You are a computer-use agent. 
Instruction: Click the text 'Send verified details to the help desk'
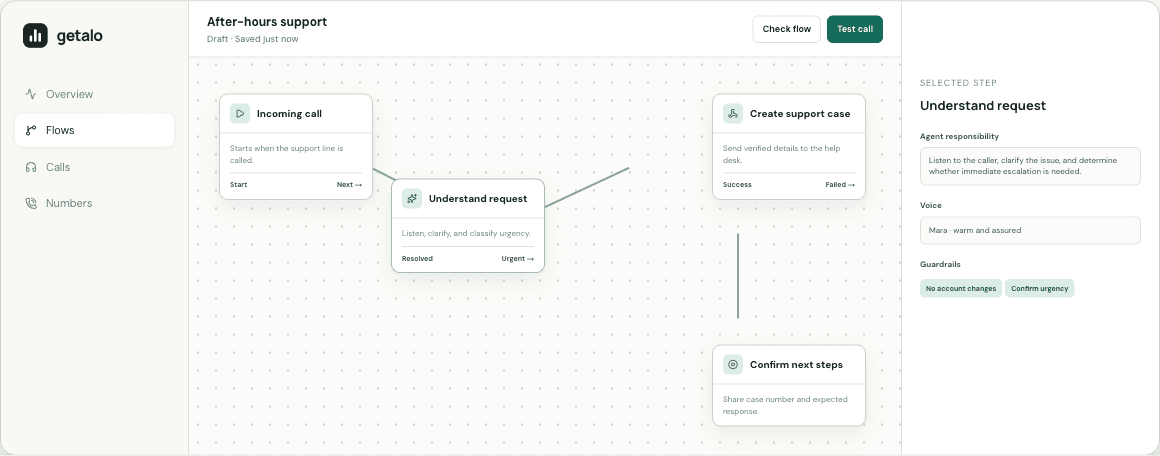tap(783, 154)
